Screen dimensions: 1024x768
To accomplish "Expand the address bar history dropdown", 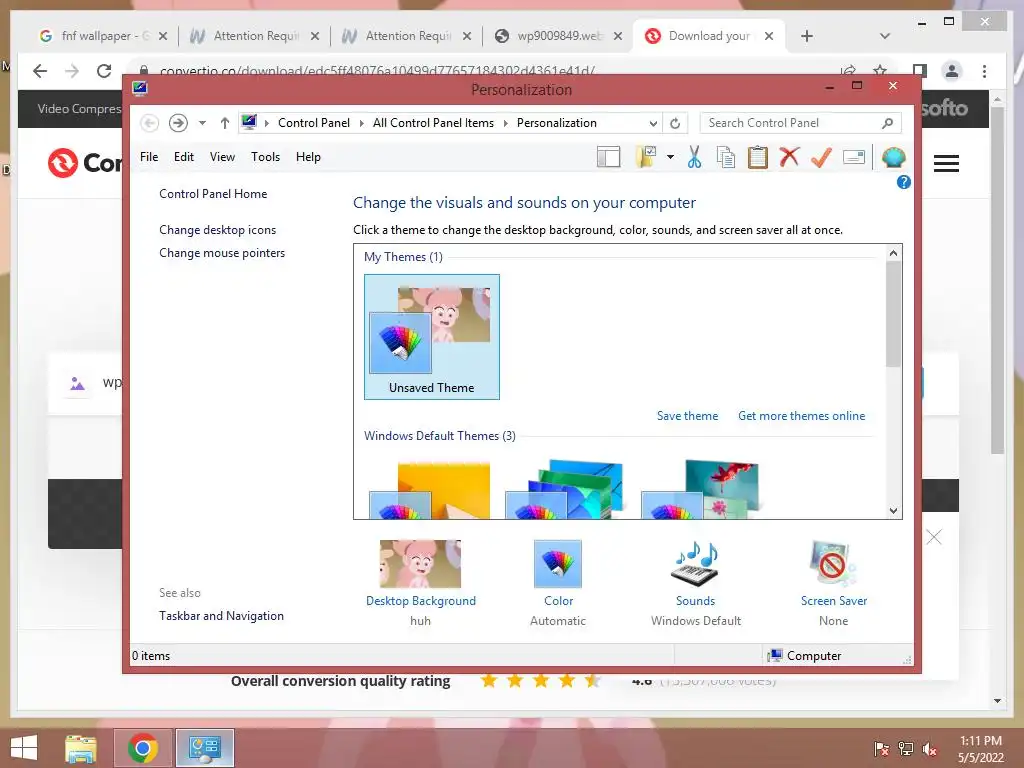I will [x=653, y=123].
